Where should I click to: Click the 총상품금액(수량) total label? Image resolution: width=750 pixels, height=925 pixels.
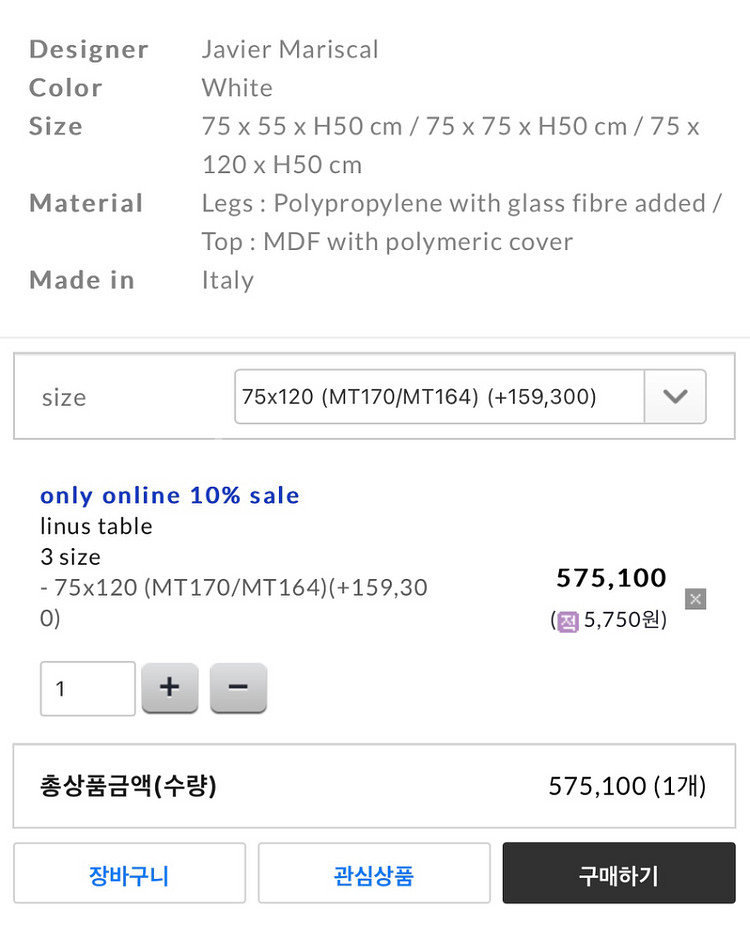coord(128,786)
